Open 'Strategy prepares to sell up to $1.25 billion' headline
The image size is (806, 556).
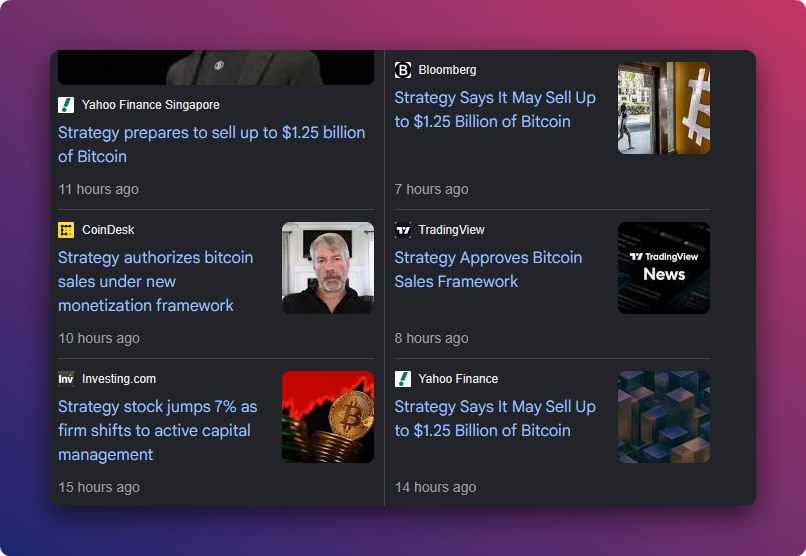[211, 144]
